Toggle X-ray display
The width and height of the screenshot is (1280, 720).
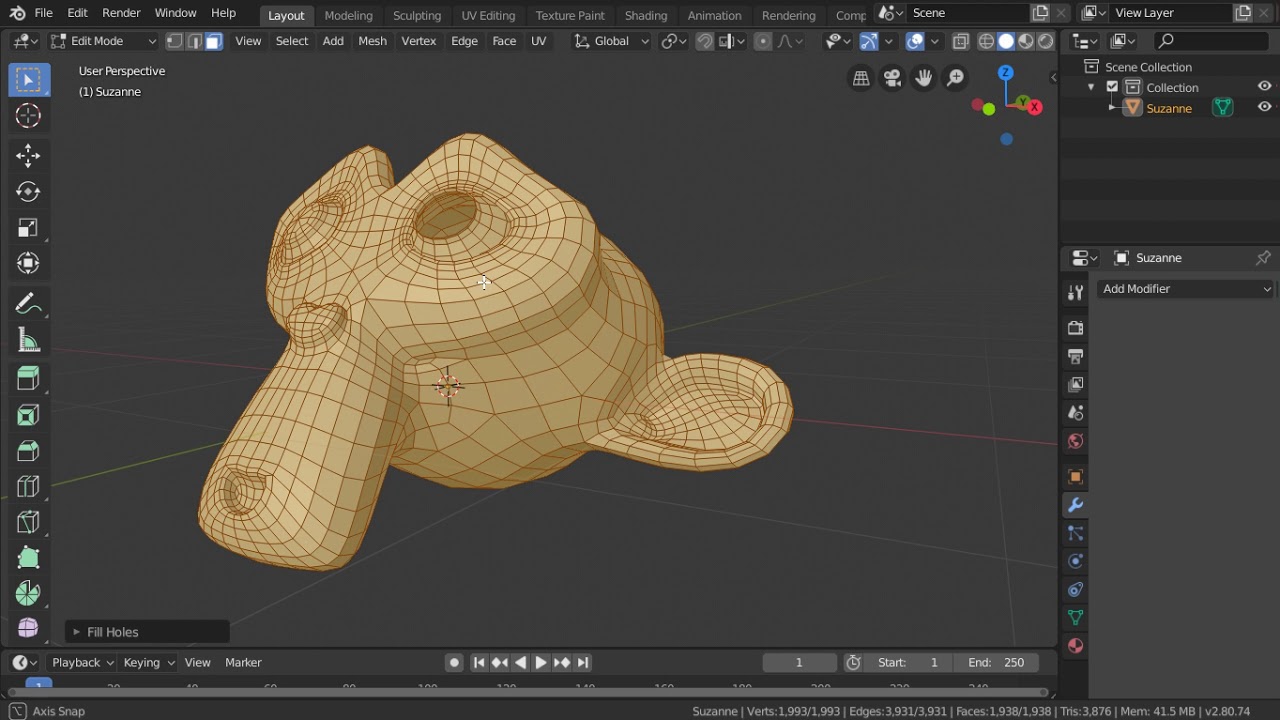tap(961, 41)
